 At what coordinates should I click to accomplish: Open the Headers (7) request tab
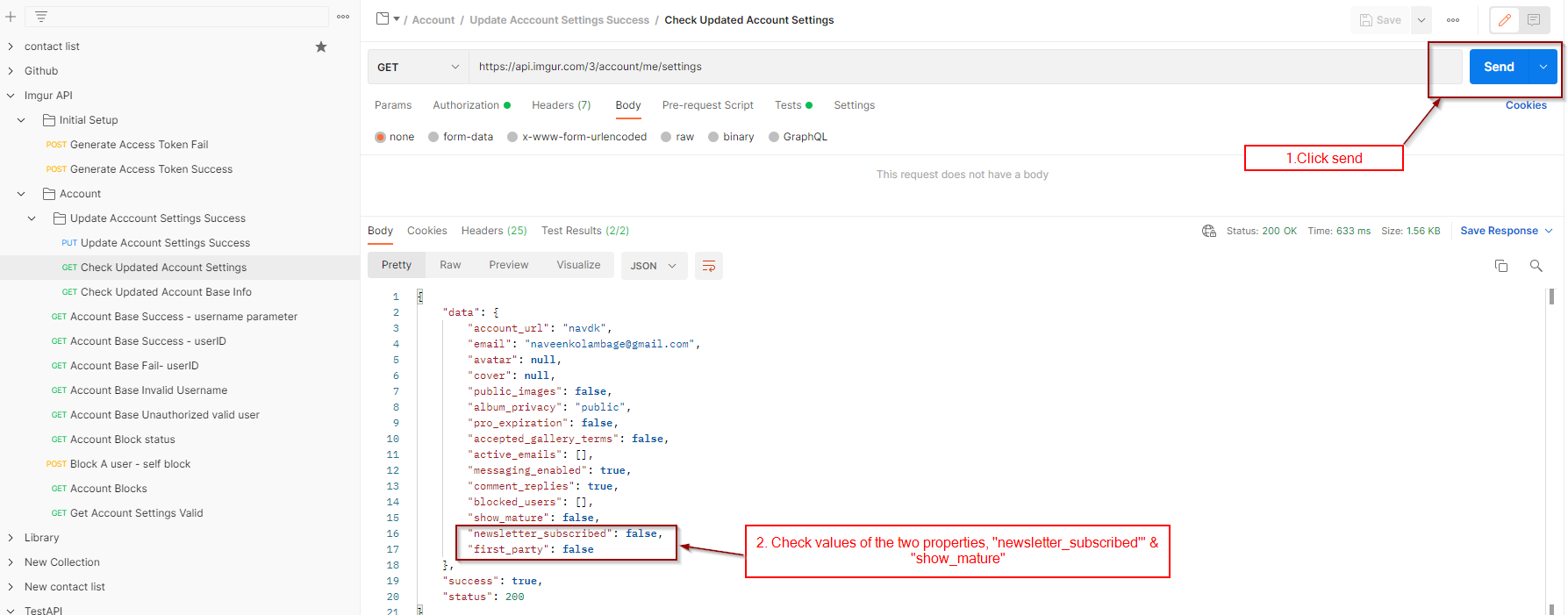(562, 105)
